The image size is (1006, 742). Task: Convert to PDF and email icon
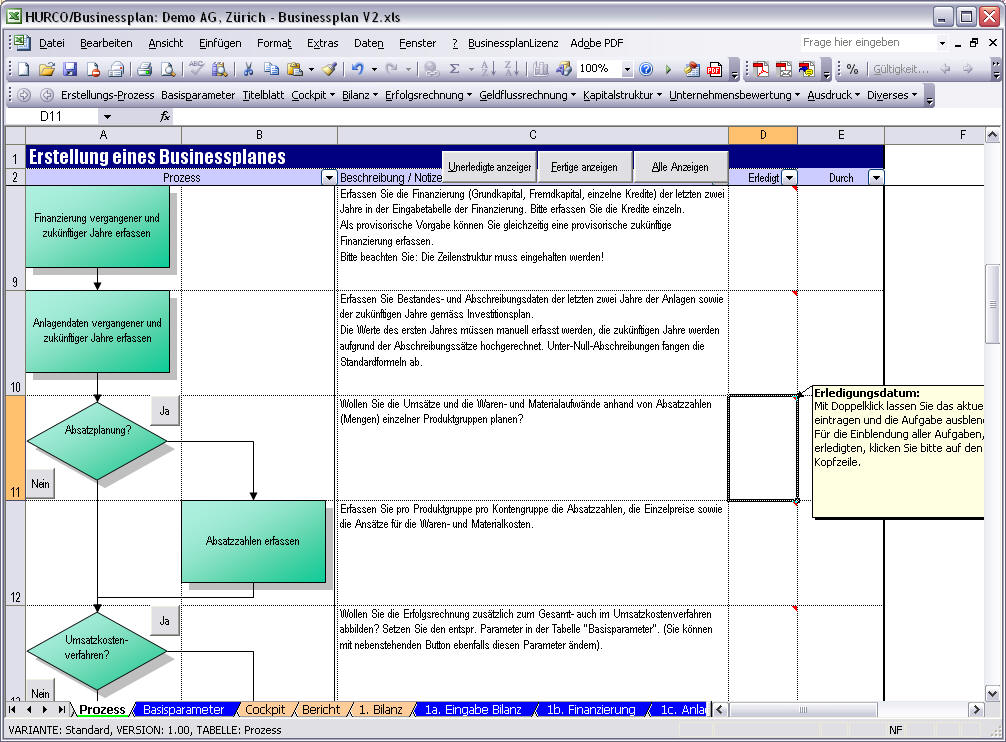point(783,69)
